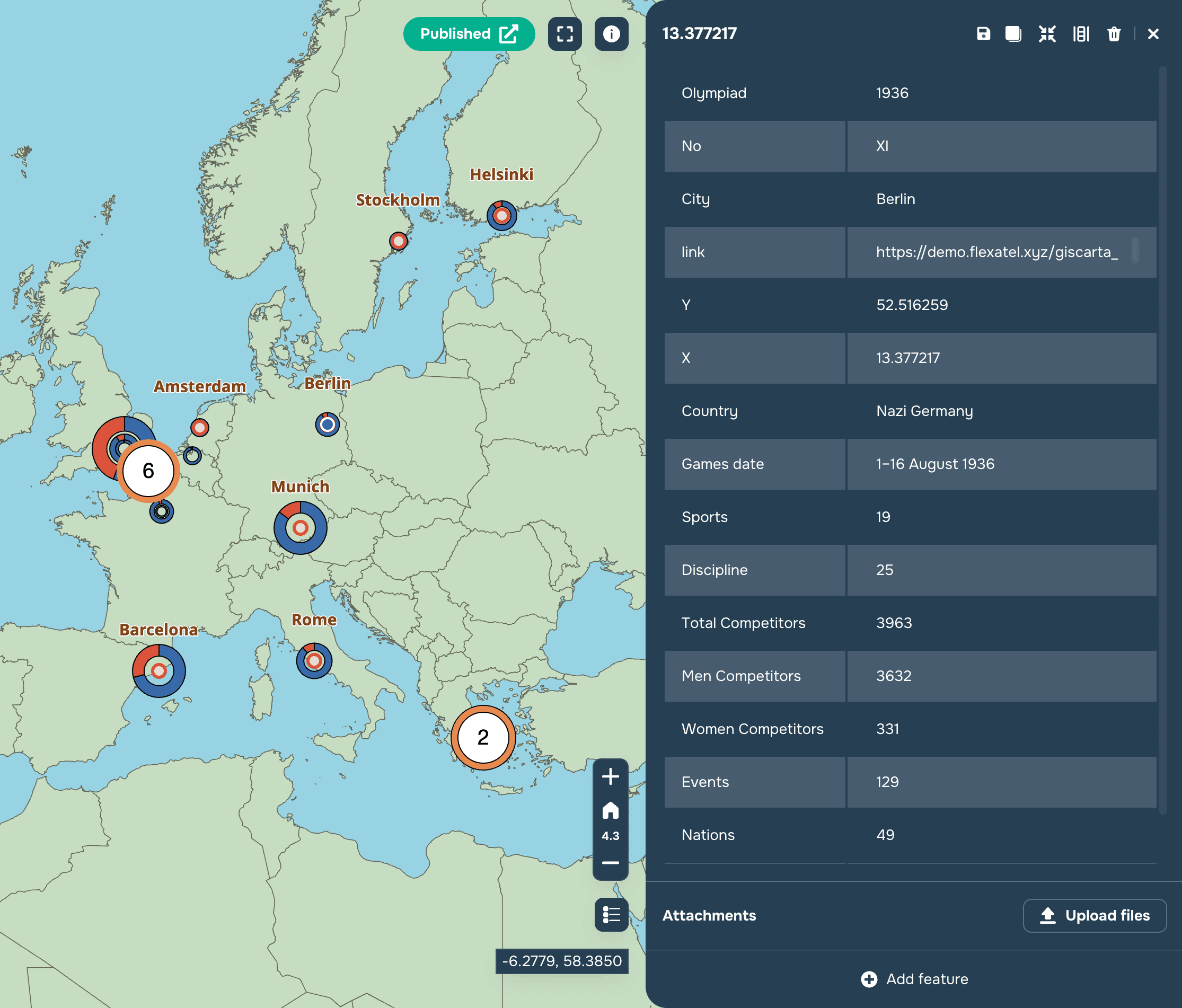The height and width of the screenshot is (1008, 1182).
Task: Close the feature attributes panel
Action: [1153, 34]
